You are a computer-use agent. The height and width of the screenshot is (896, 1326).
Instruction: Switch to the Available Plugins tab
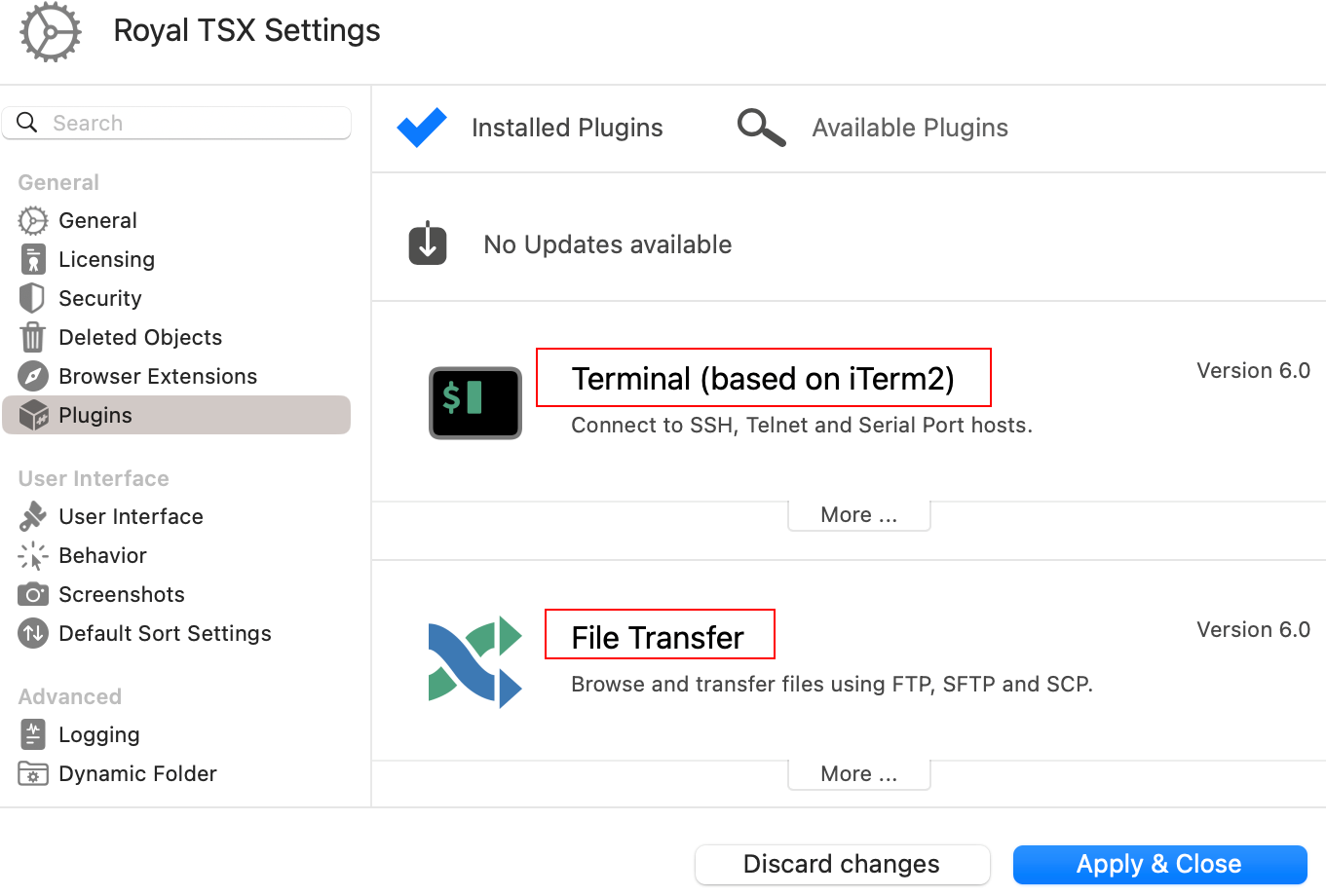pos(873,128)
